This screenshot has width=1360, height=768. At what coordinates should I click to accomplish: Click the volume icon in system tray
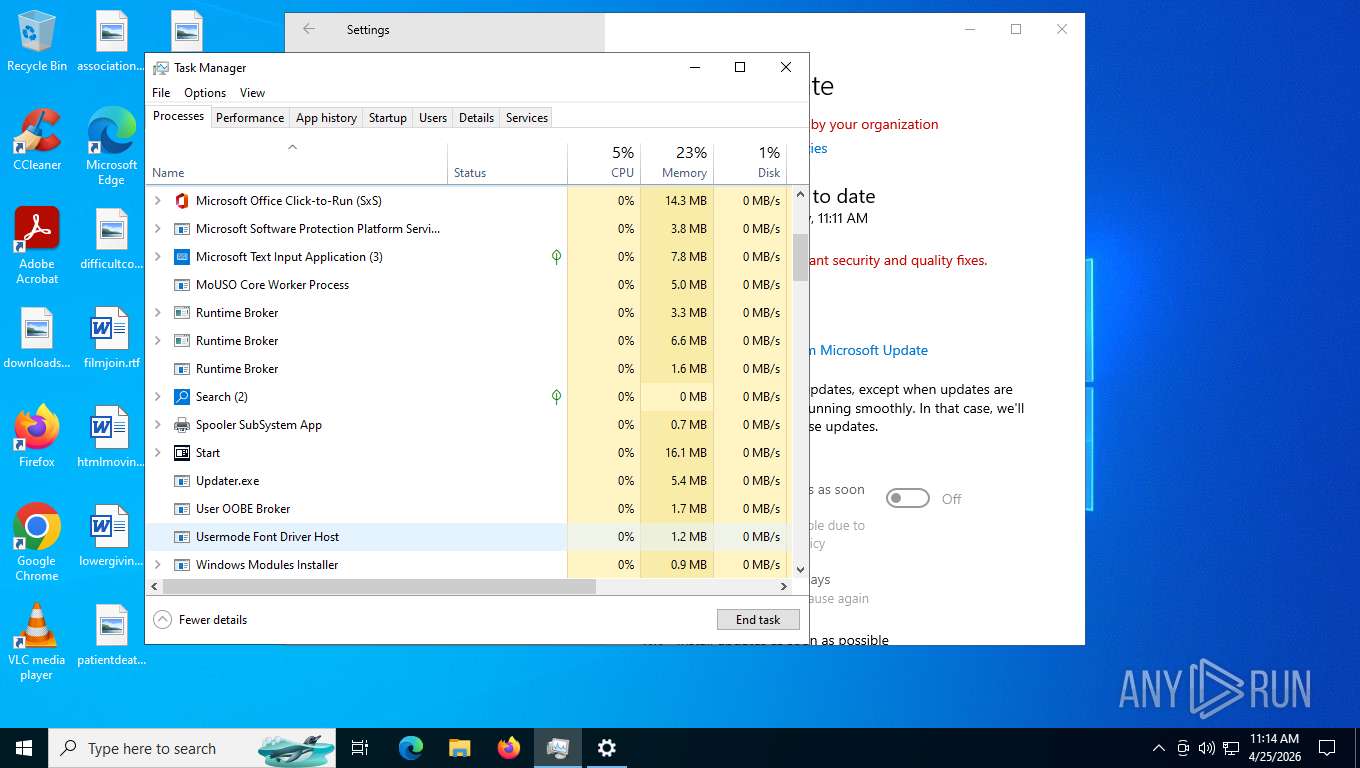[x=1206, y=748]
